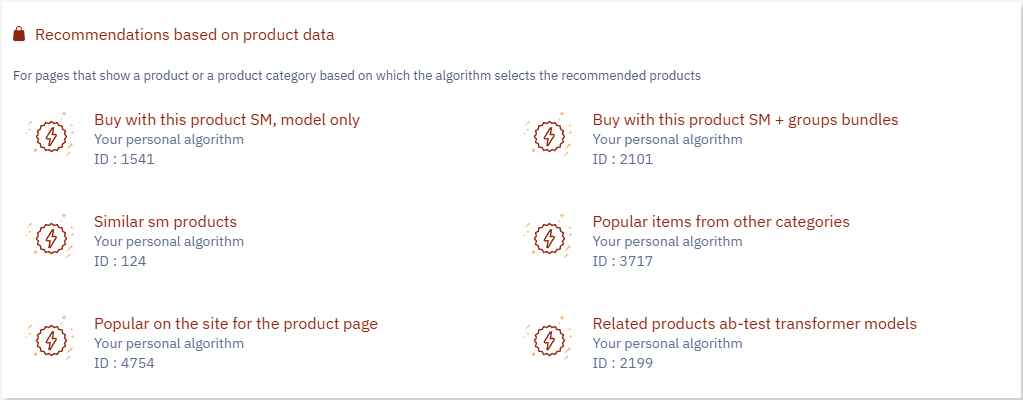The width and height of the screenshot is (1023, 400).
Task: Click ID : 124 label
Action: point(121,261)
